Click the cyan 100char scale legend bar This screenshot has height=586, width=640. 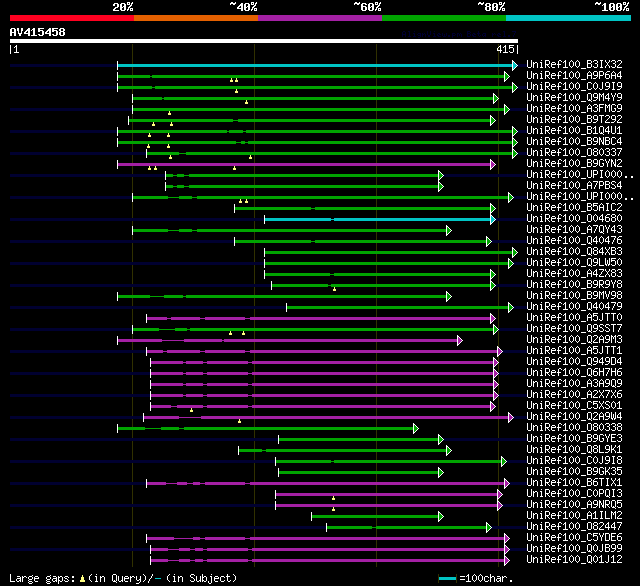click(447, 578)
